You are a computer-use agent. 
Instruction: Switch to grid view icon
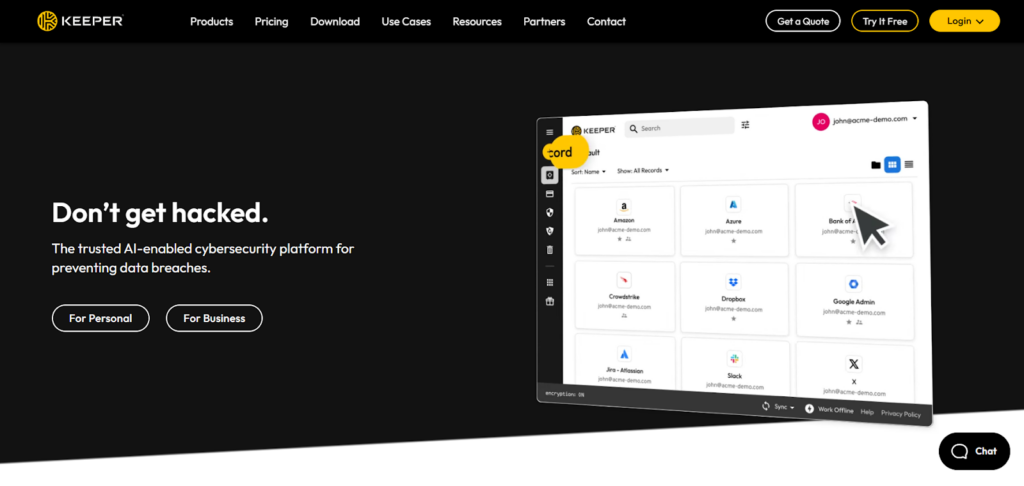tap(892, 165)
